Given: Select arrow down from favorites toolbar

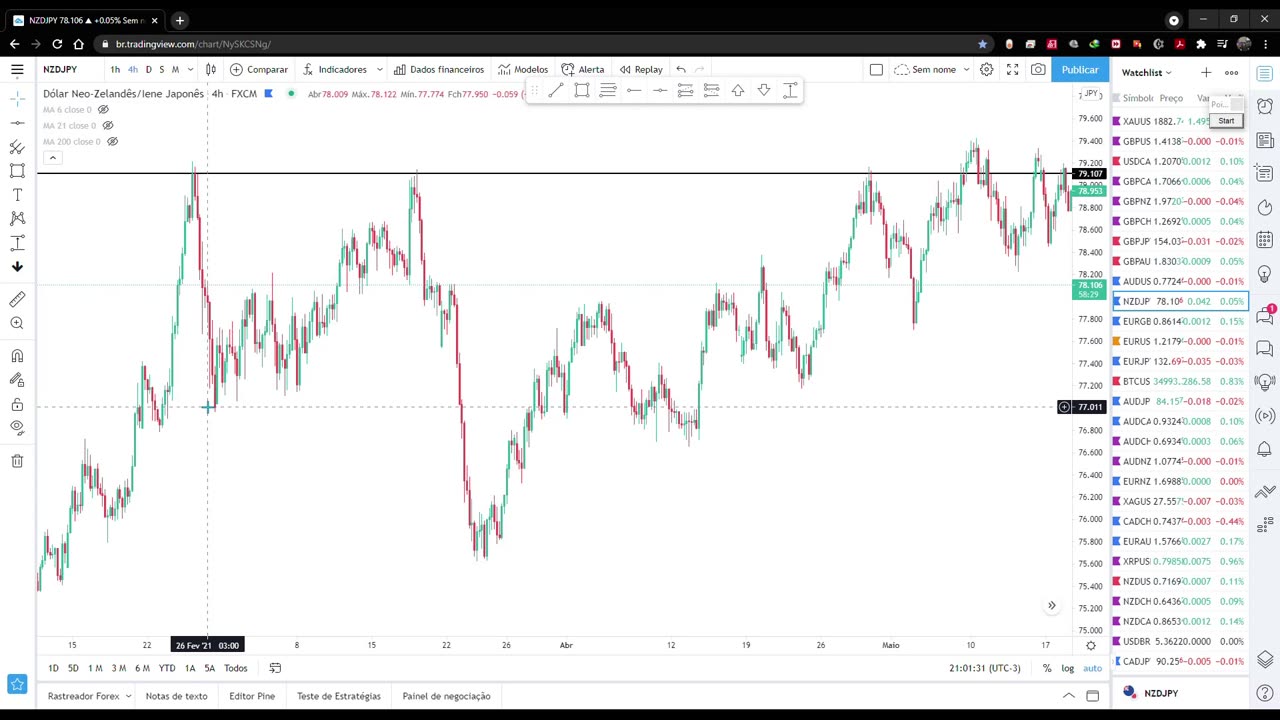Looking at the screenshot, I should (x=763, y=90).
